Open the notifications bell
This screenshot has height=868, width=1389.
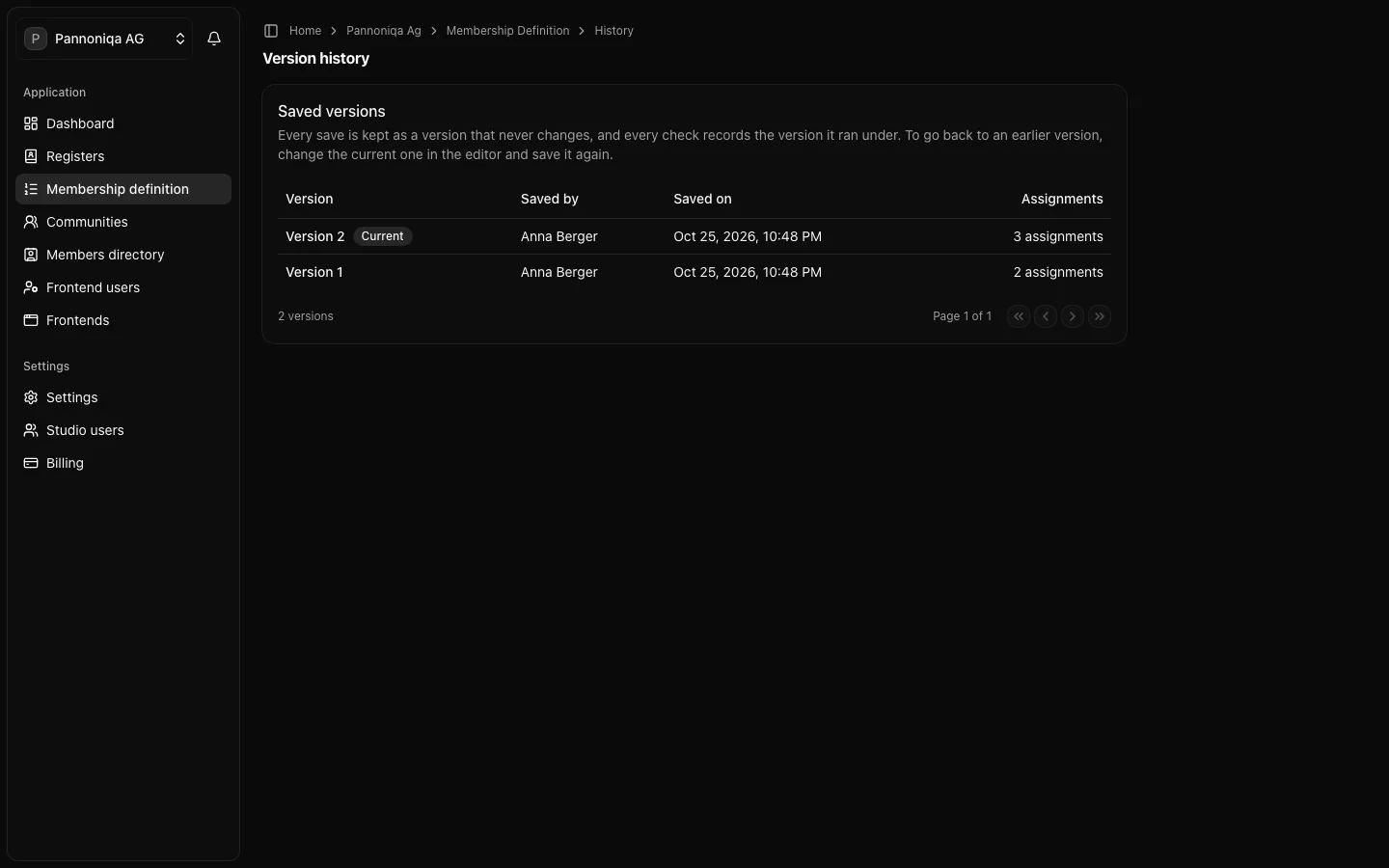pyautogui.click(x=214, y=39)
